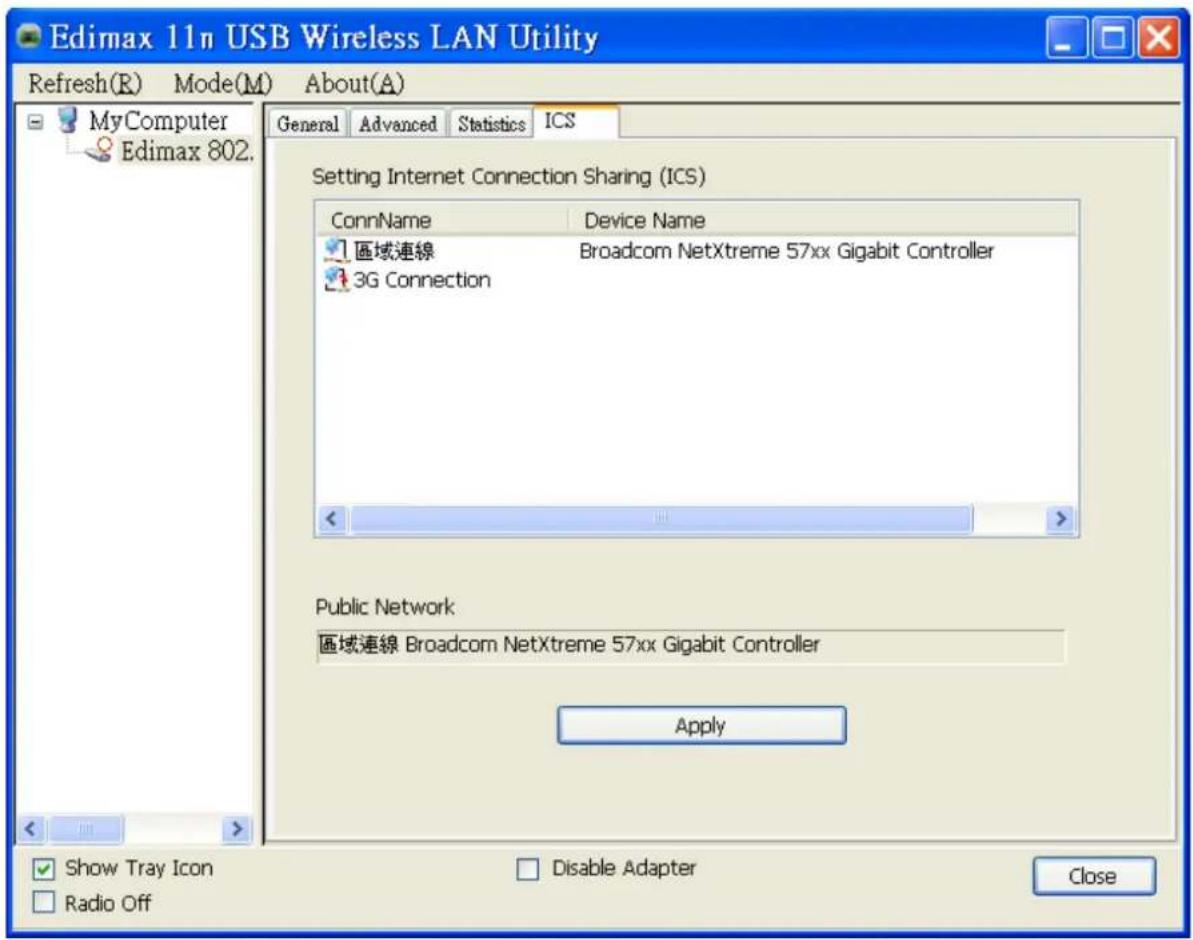The image size is (1193, 940).
Task: Open the Refresh(R) menu
Action: tap(85, 83)
